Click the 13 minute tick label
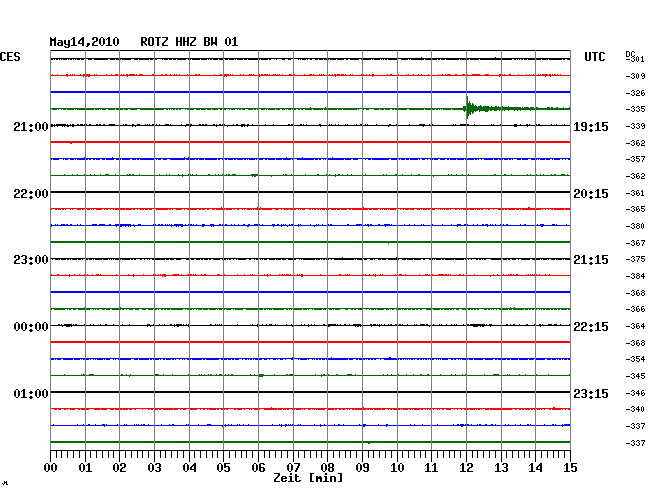Image resolution: width=650 pixels, height=494 pixels. click(x=501, y=468)
